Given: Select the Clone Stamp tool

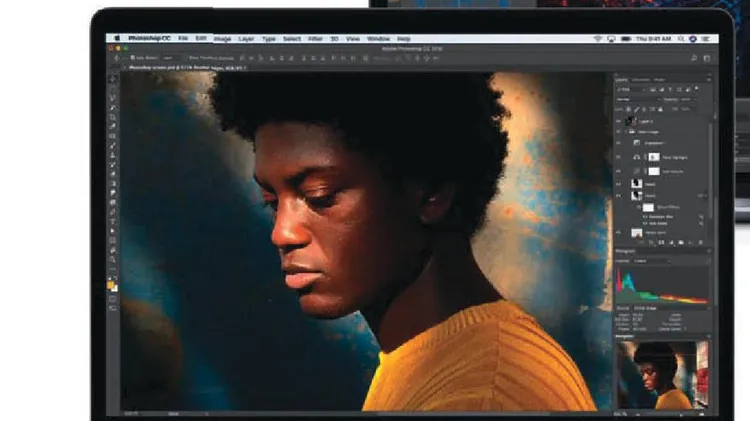Looking at the screenshot, I should point(113,155).
